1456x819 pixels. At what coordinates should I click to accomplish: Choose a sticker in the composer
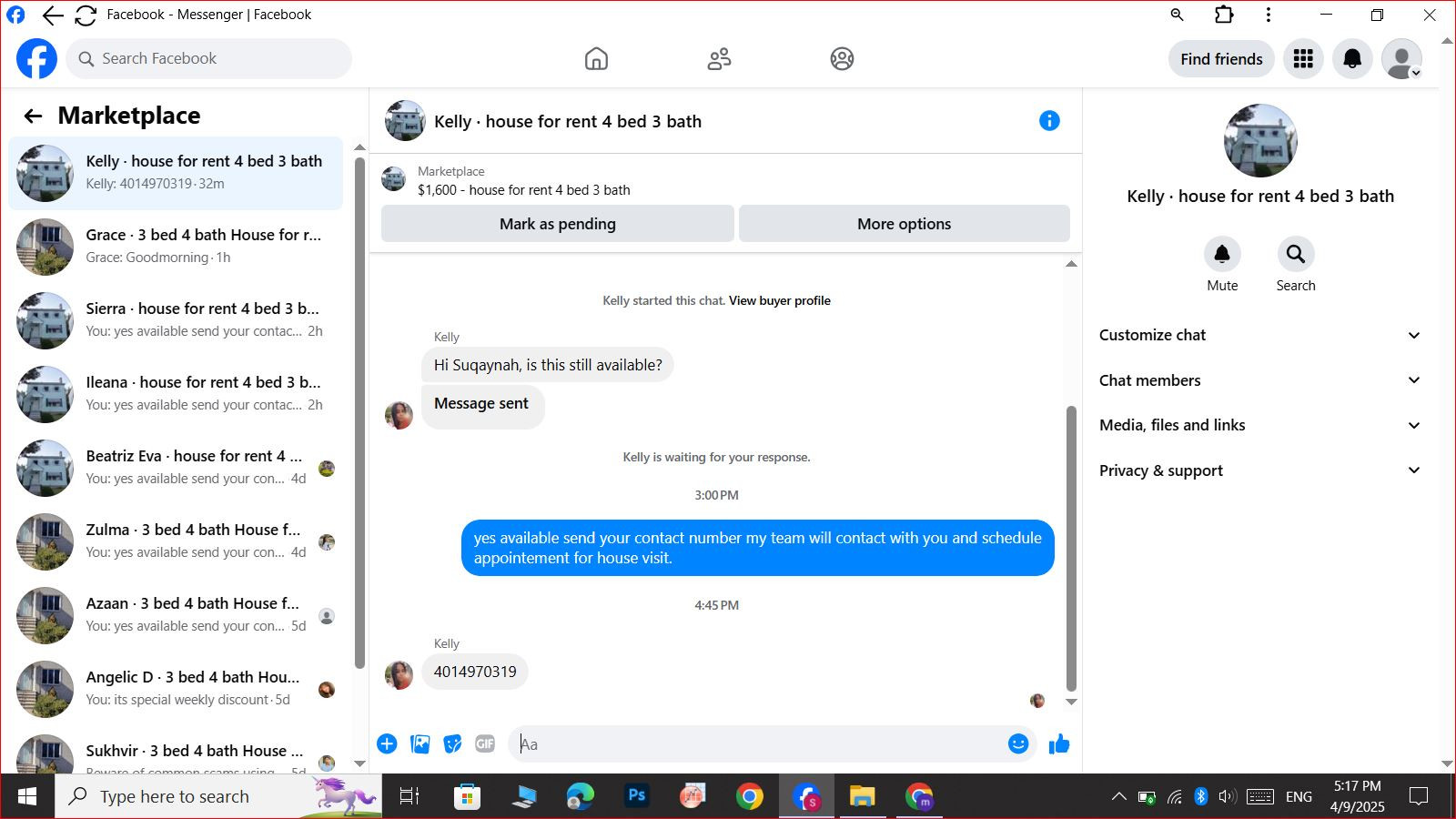[452, 744]
